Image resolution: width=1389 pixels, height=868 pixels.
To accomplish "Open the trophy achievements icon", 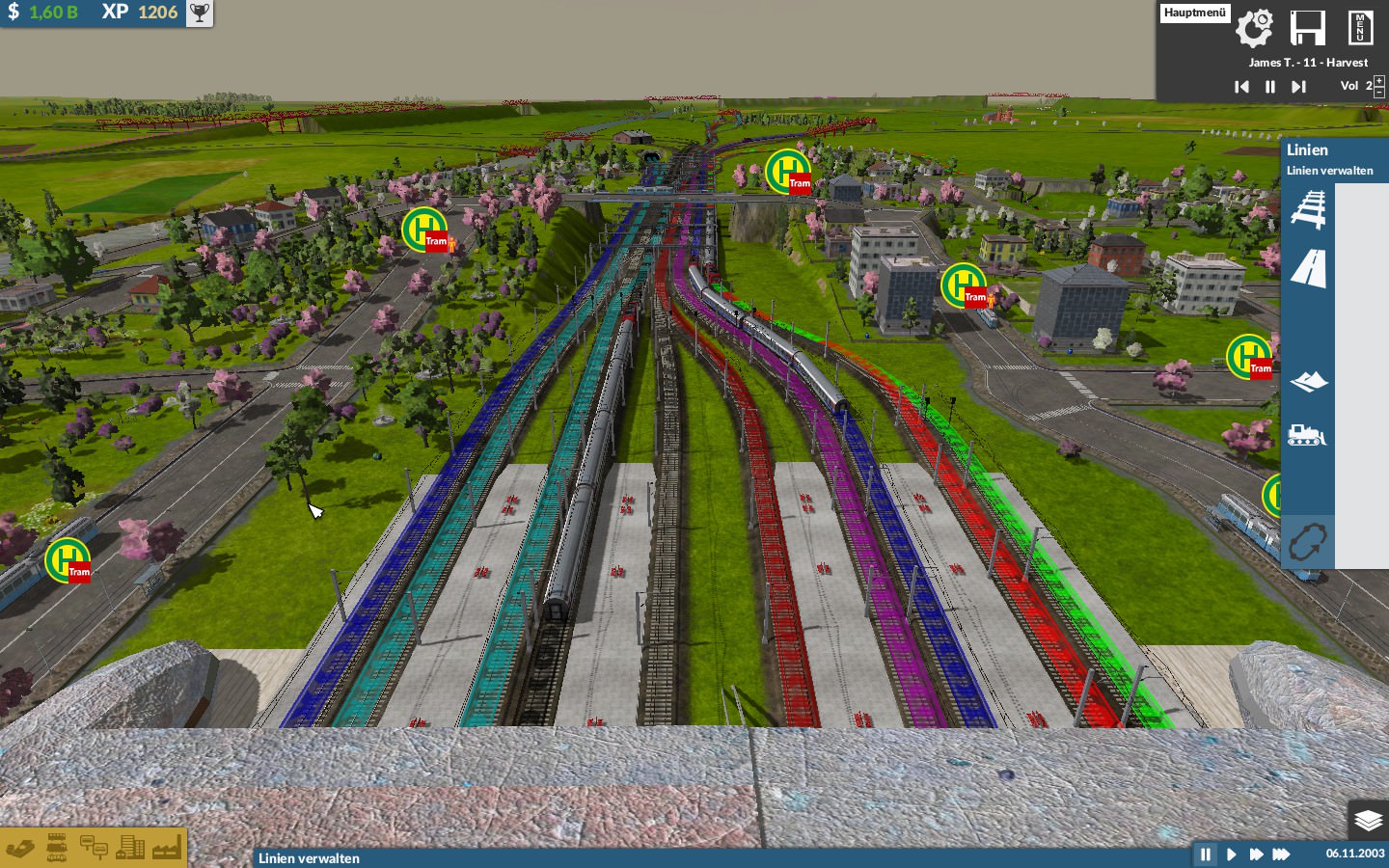I will pyautogui.click(x=199, y=14).
